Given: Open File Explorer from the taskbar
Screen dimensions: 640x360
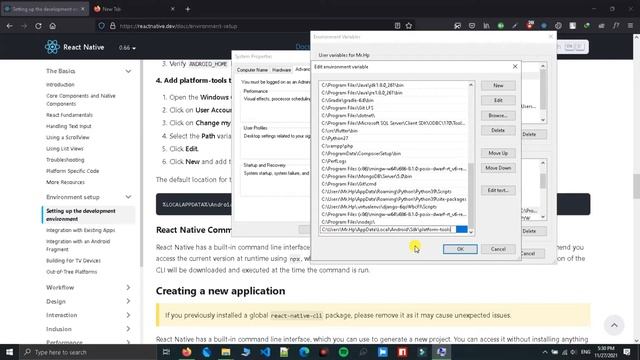Looking at the screenshot, I should click(x=226, y=352).
